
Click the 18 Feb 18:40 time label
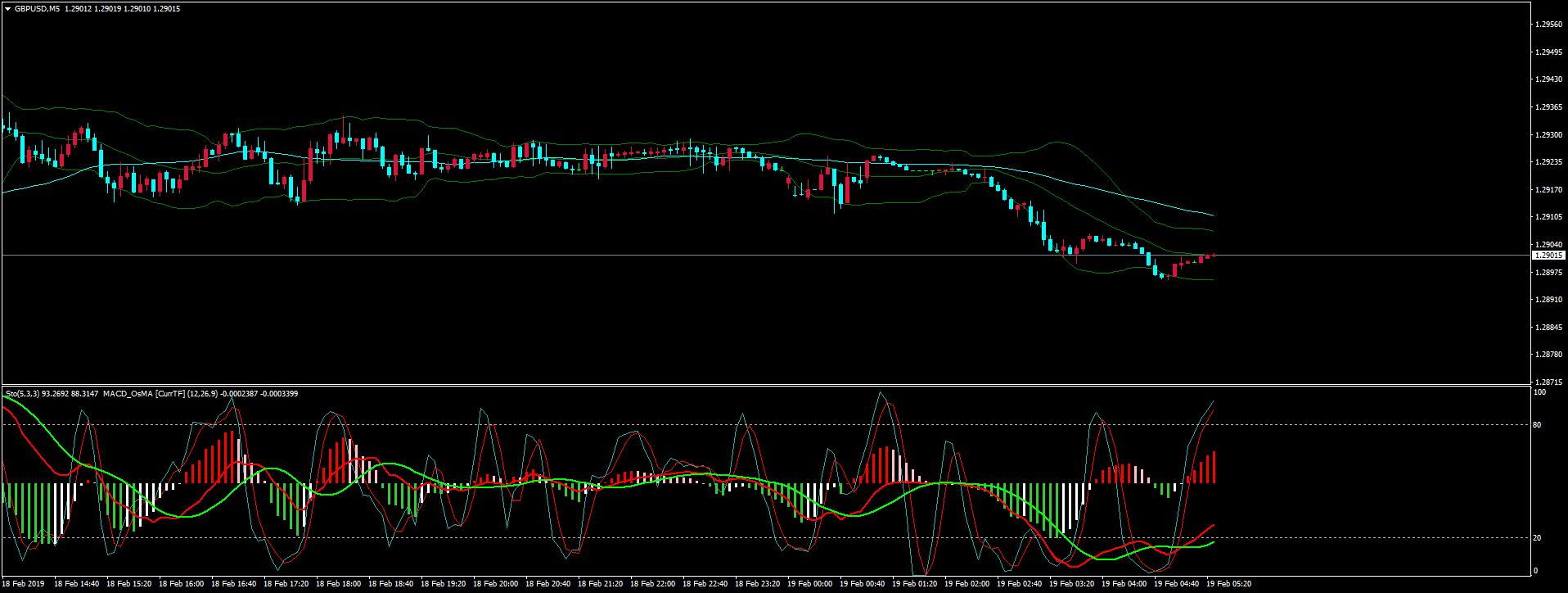tap(390, 585)
